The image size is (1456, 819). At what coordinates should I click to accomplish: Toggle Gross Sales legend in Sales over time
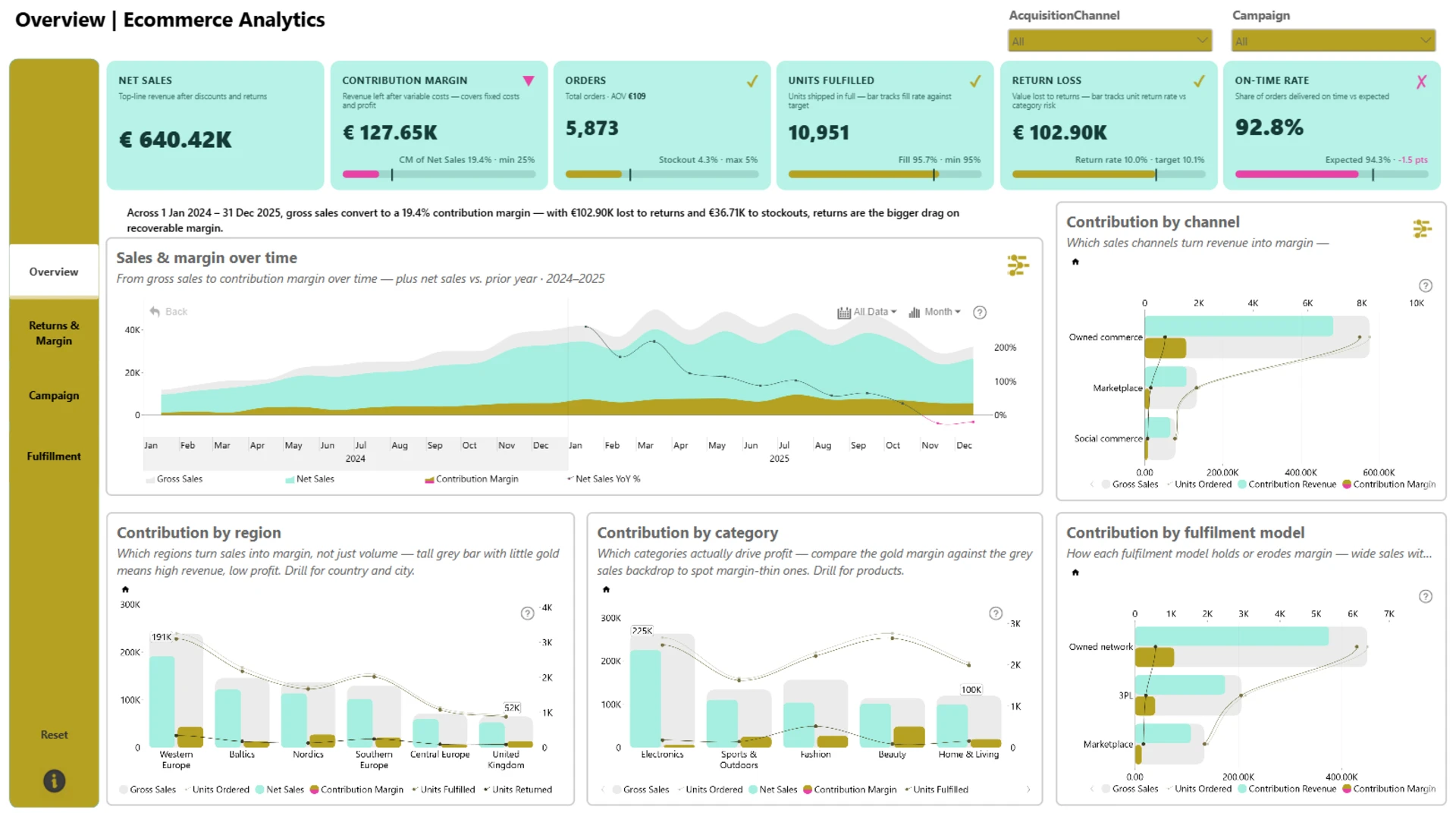[x=174, y=479]
